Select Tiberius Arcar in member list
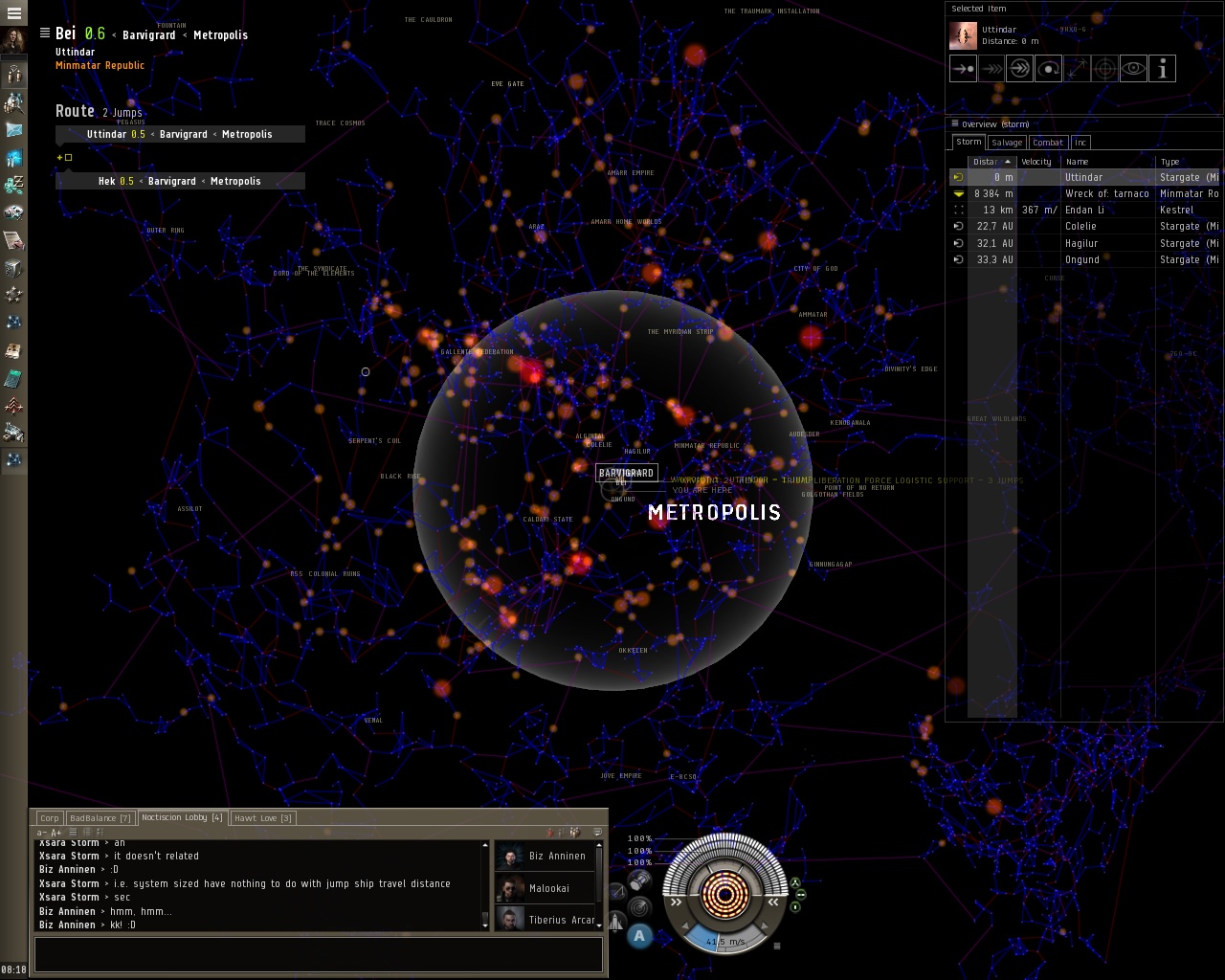Image resolution: width=1225 pixels, height=980 pixels. point(543,920)
